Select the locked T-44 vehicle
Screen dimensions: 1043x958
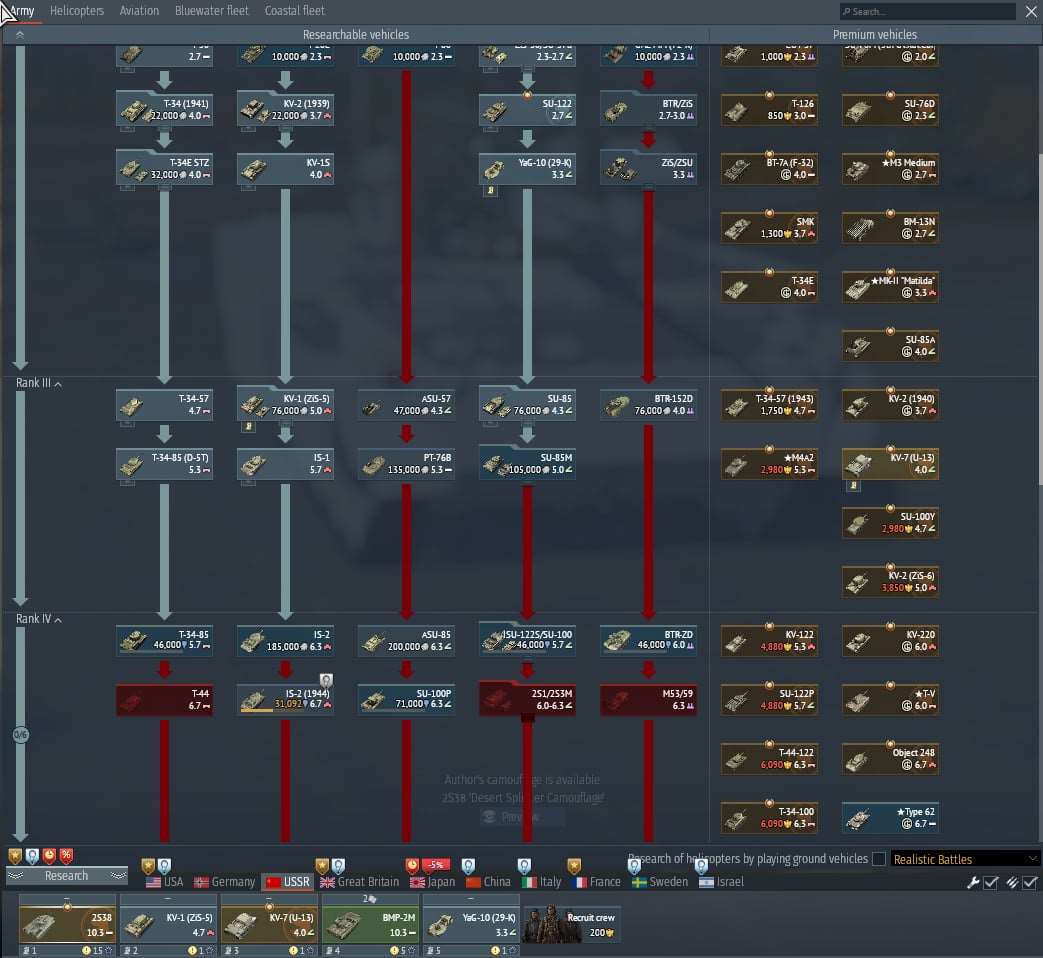point(164,699)
